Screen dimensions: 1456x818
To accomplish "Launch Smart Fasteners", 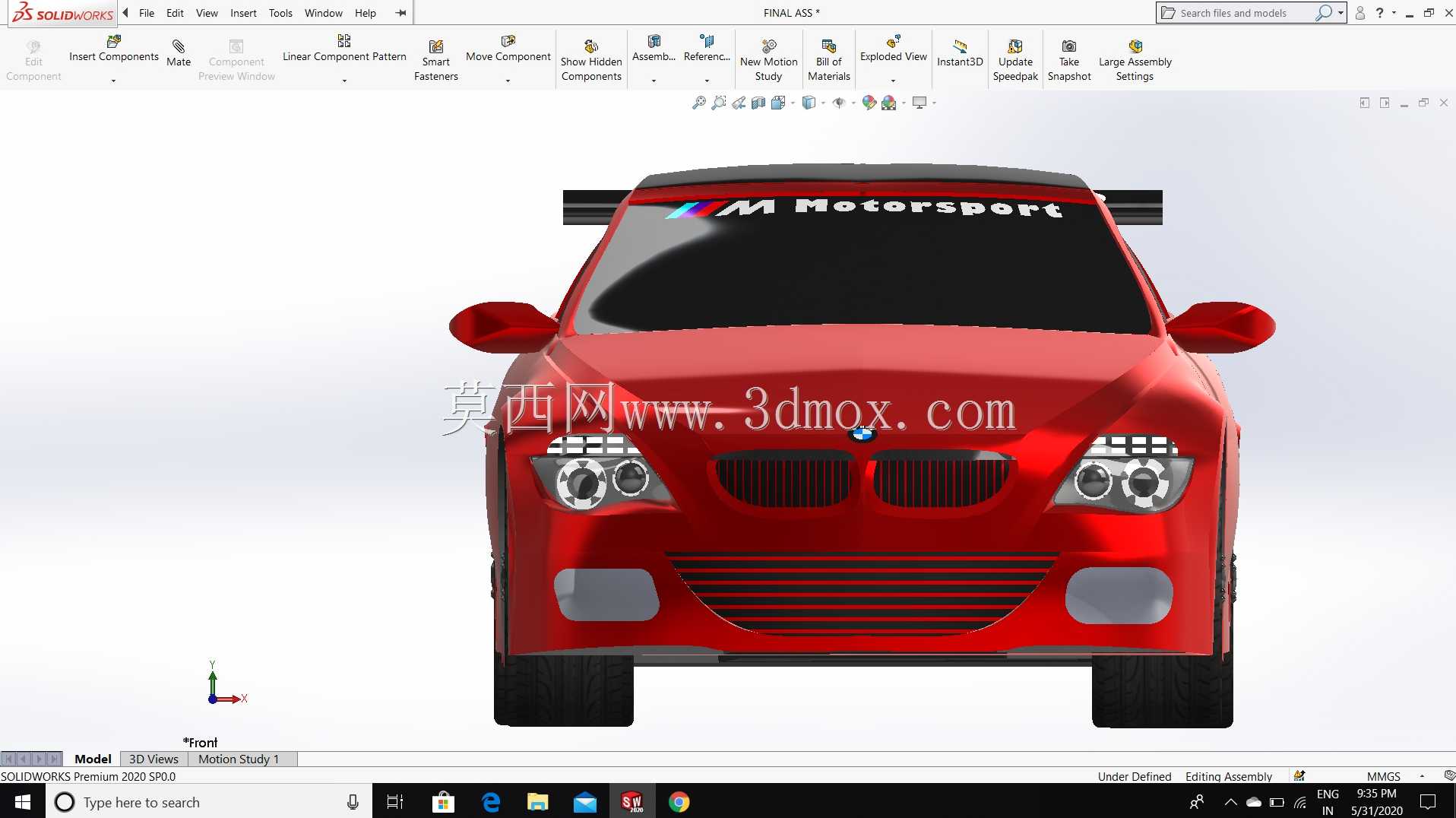I will click(436, 60).
